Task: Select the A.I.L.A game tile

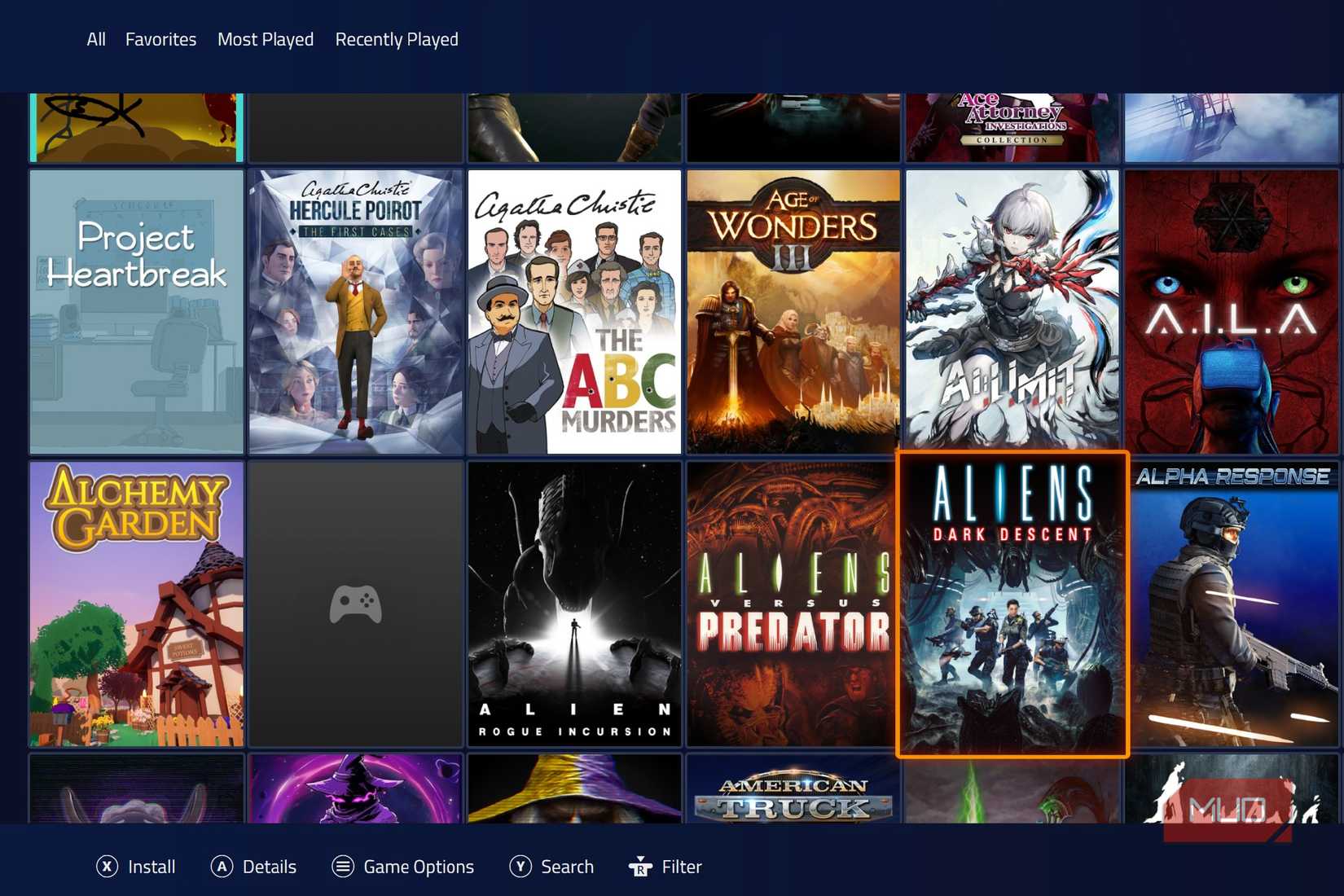Action: coord(1232,310)
